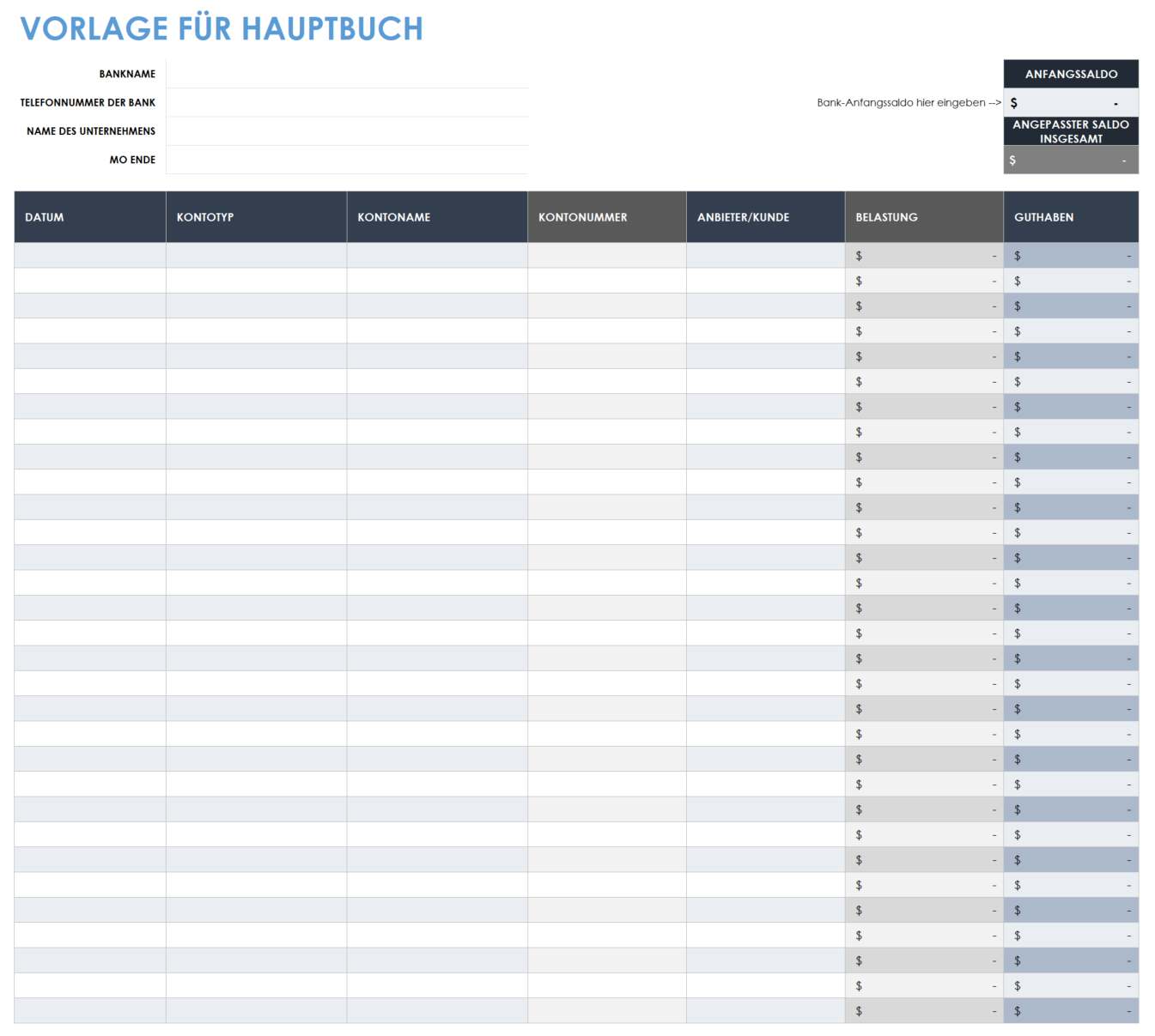Screen dimensions: 1155x1036
Task: Click the Bankname label
Action: coord(127,74)
